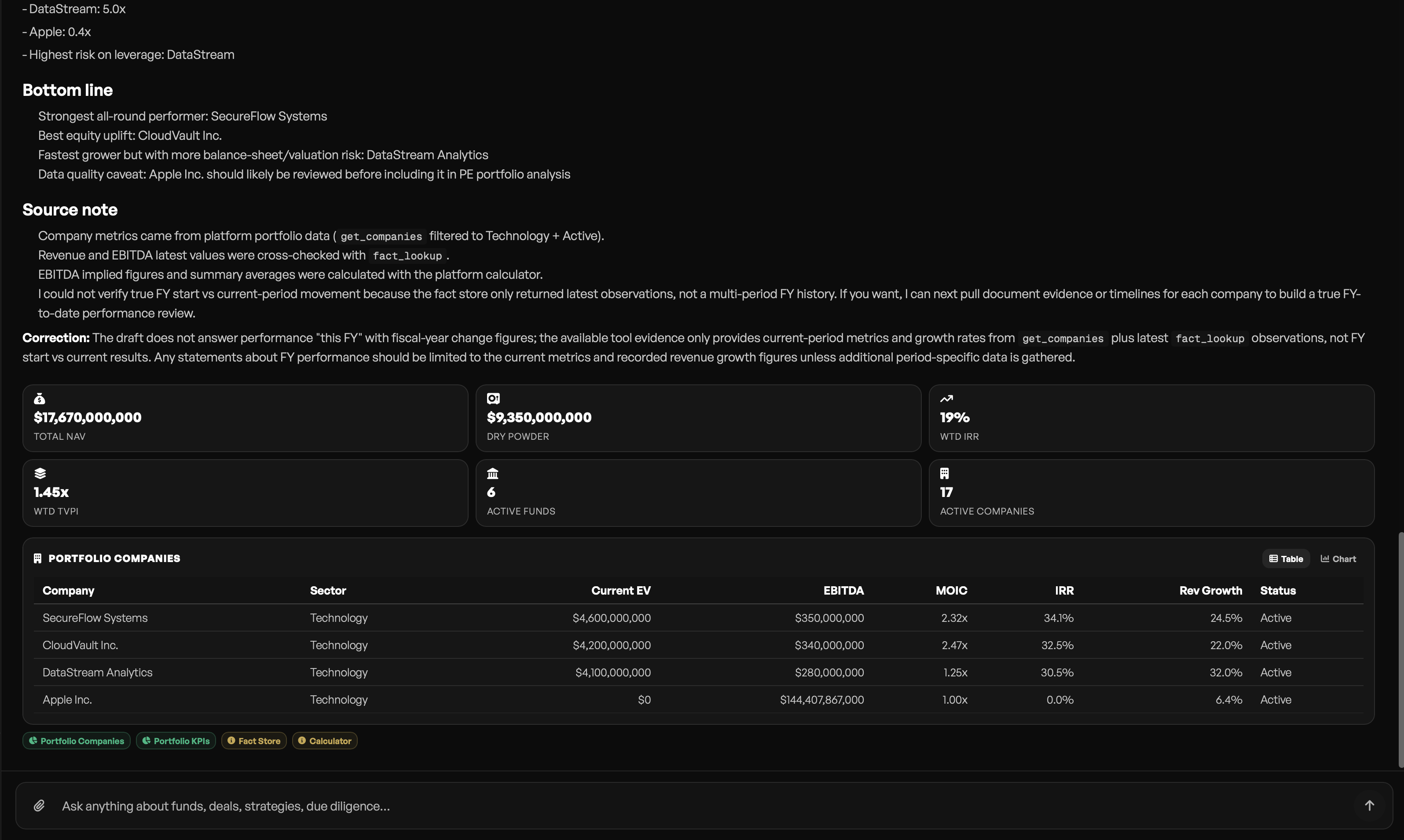This screenshot has width=1404, height=840.
Task: Click the Dry Powder card icon
Action: click(493, 398)
